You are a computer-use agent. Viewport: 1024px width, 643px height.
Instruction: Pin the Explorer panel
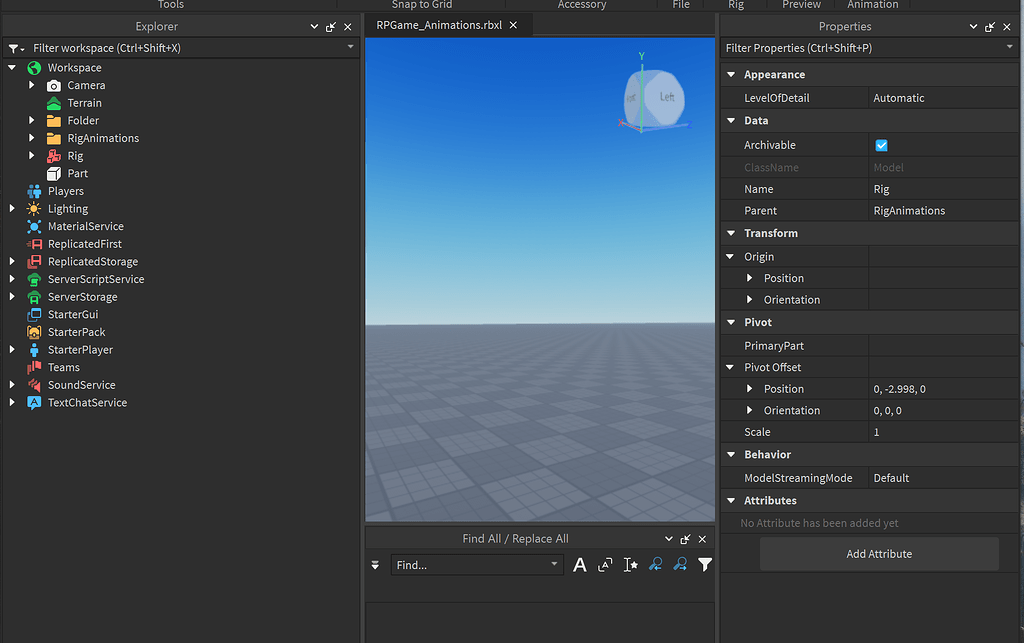[x=330, y=27]
